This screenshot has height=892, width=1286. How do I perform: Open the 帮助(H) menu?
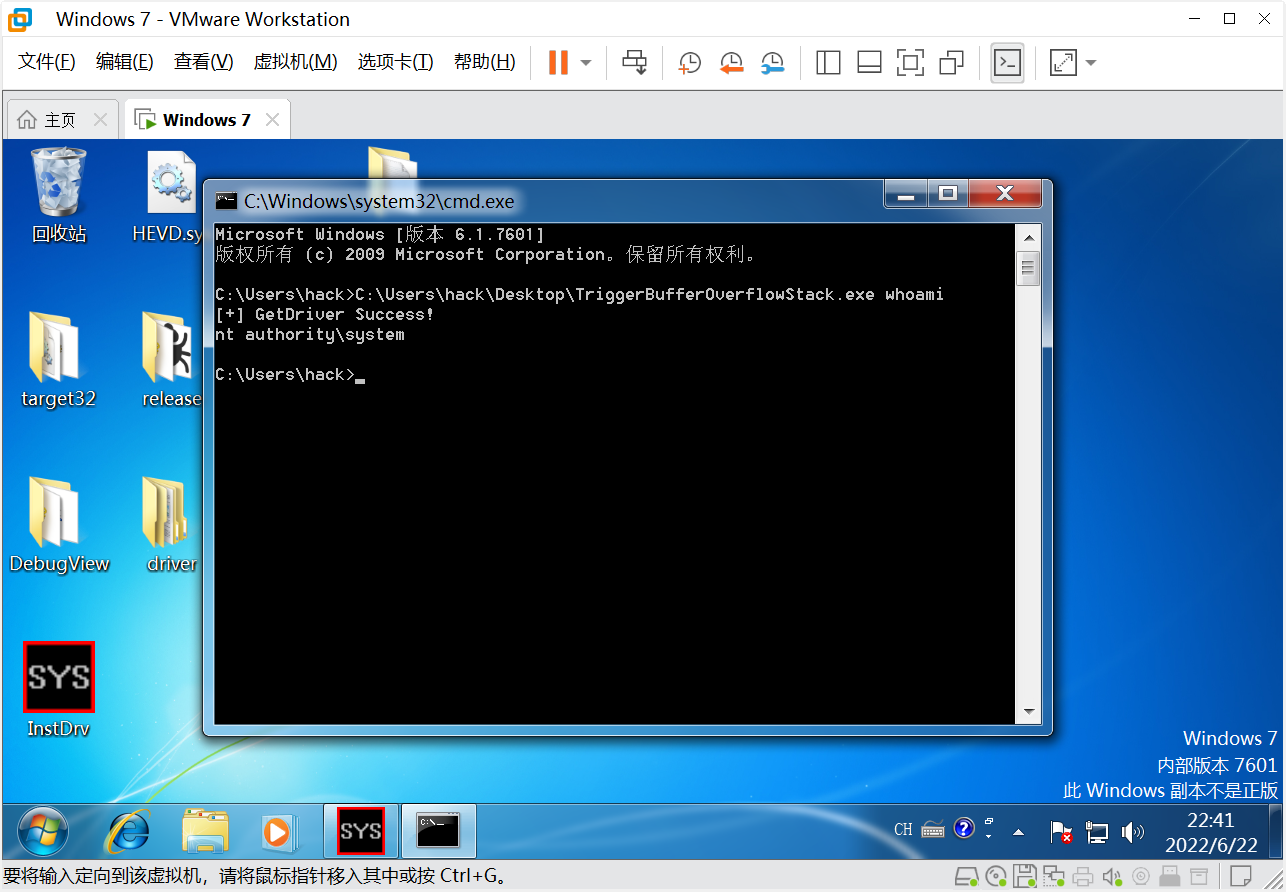484,62
